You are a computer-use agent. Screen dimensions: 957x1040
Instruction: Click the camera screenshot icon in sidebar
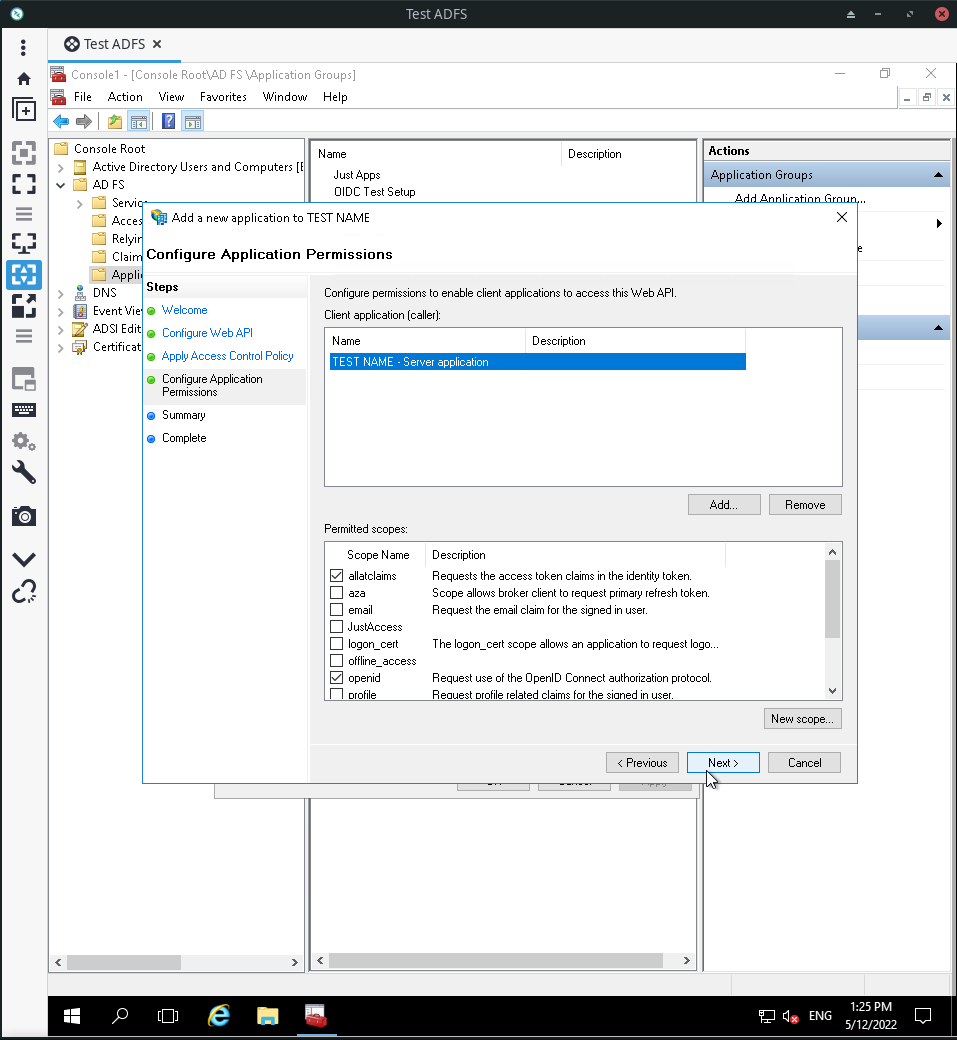pyautogui.click(x=24, y=516)
